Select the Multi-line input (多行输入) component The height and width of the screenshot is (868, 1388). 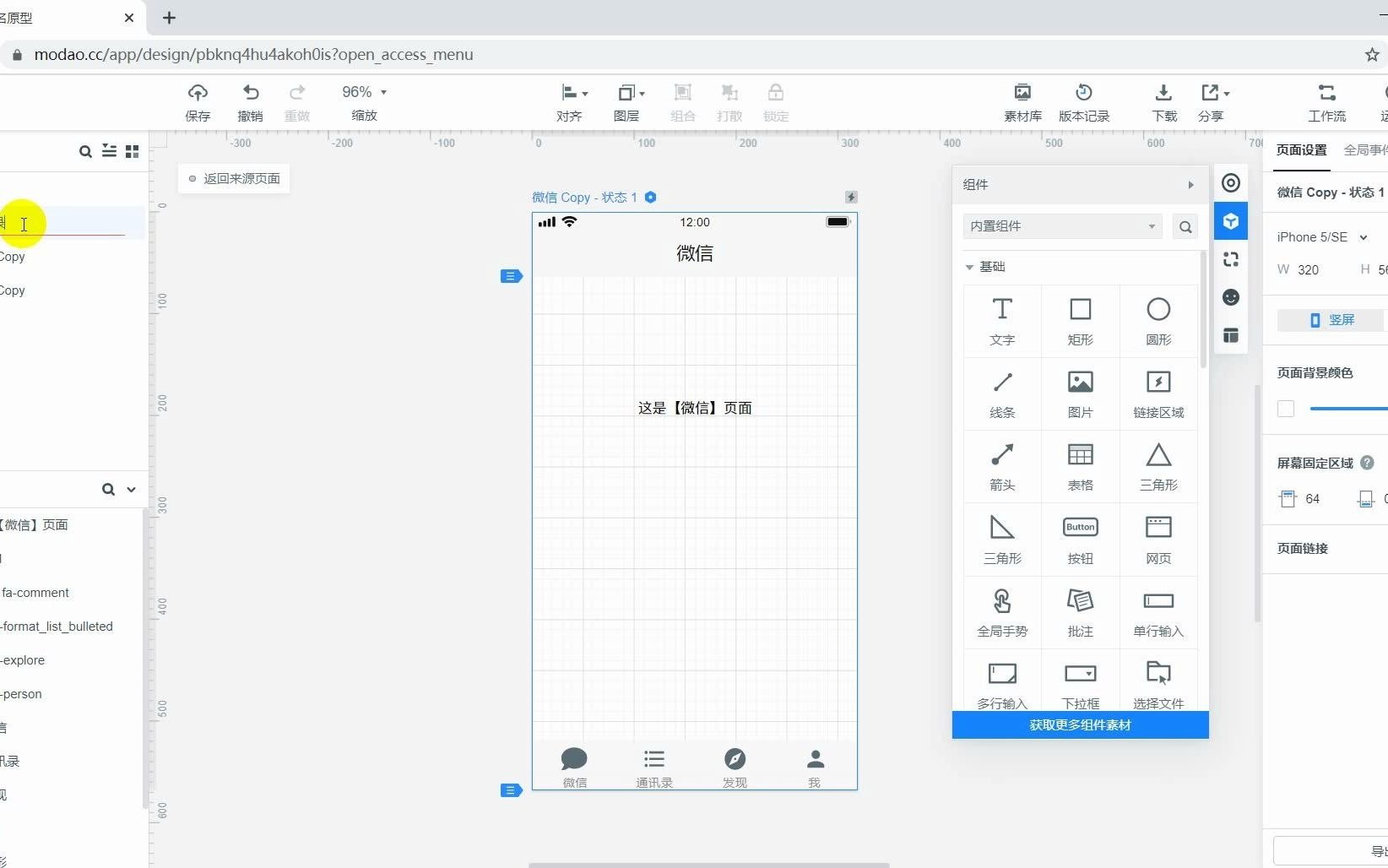1002,681
